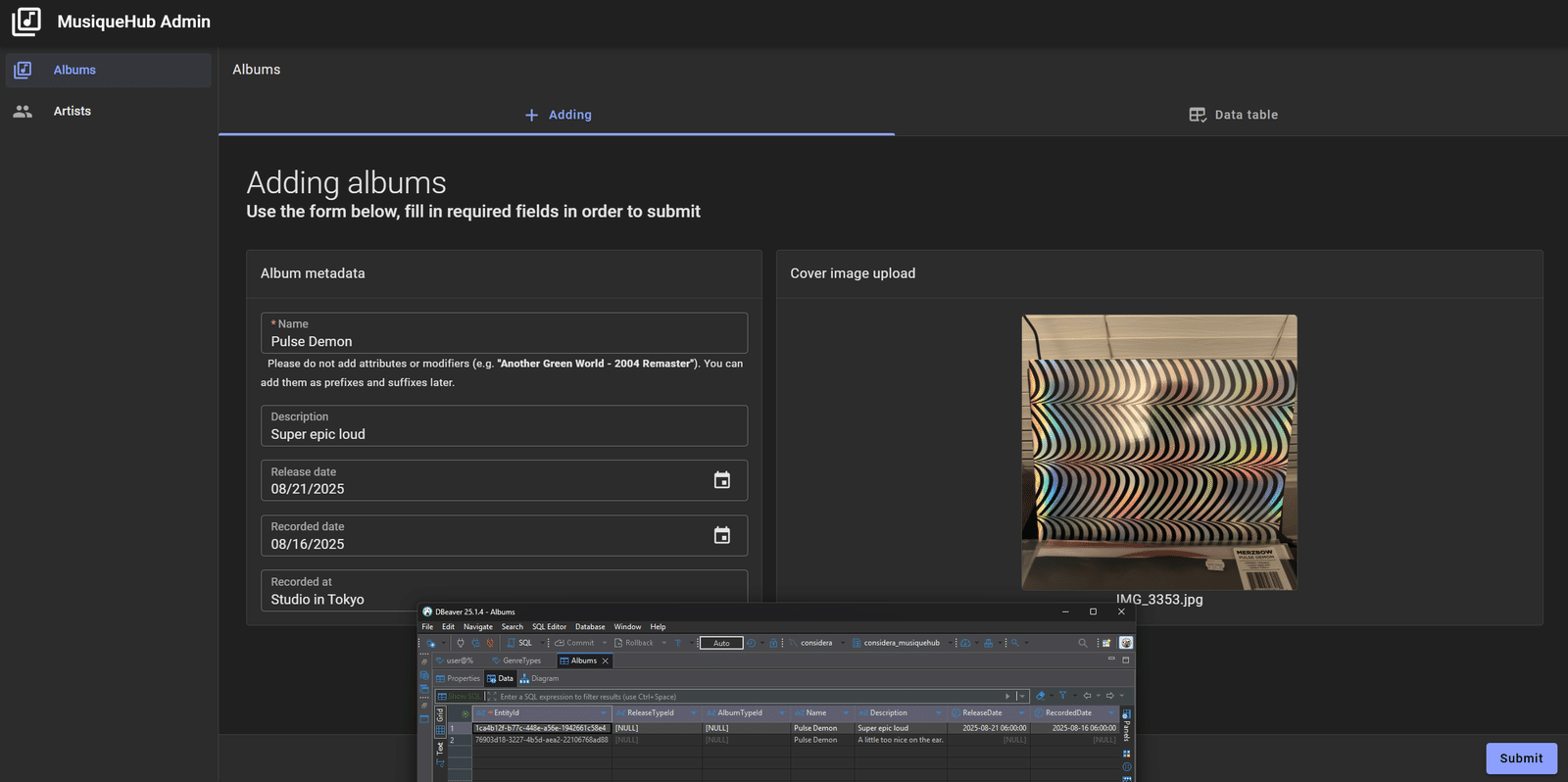1568x782 pixels.
Task: Click the DBeaver disconnect icon
Action: click(490, 643)
